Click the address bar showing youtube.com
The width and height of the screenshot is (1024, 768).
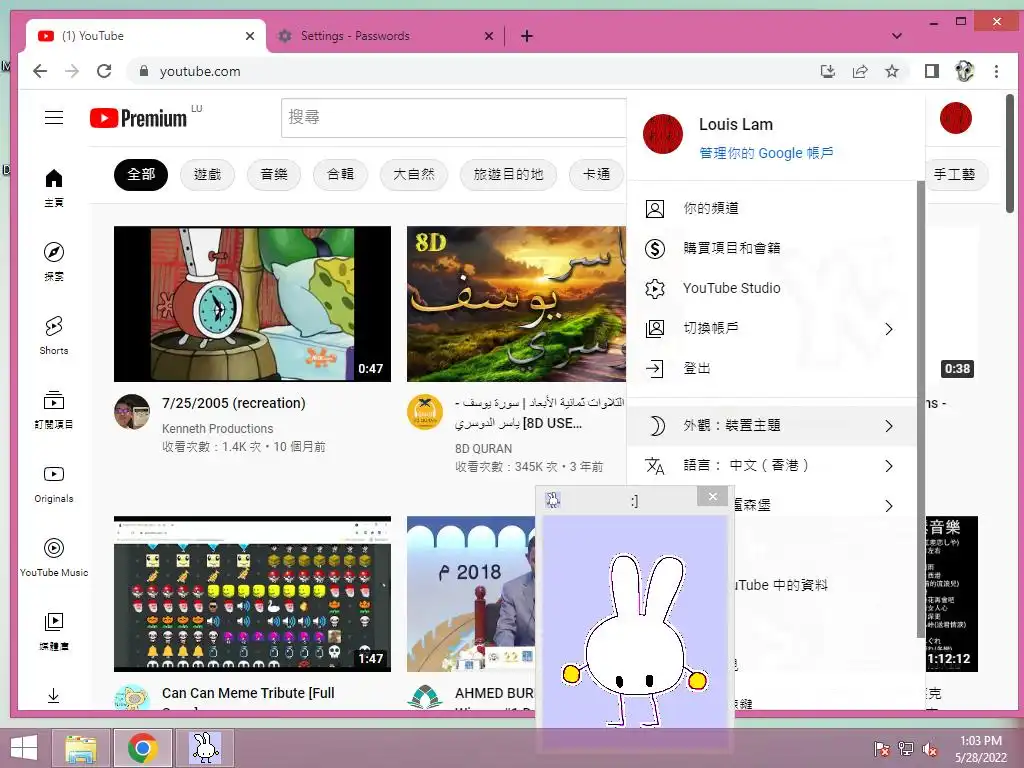(470, 71)
